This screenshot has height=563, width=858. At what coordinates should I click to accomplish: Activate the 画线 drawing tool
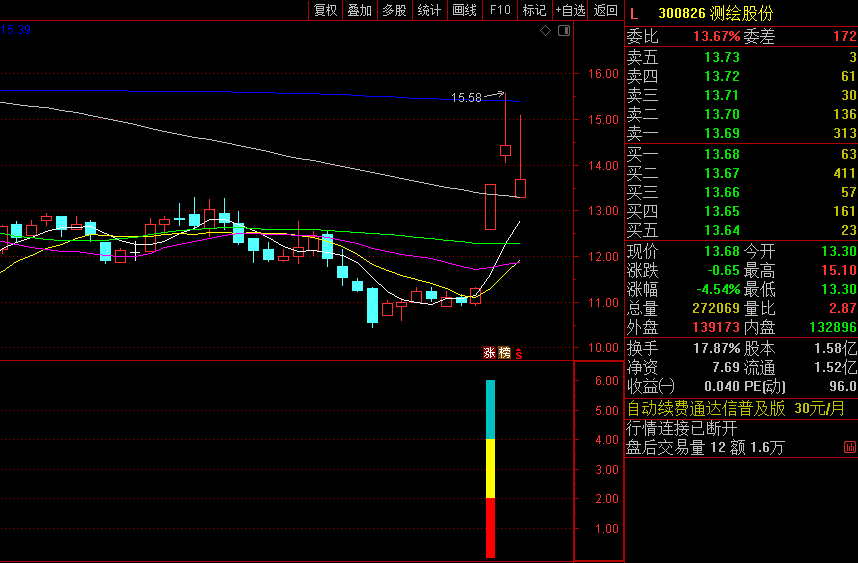pyautogui.click(x=465, y=10)
